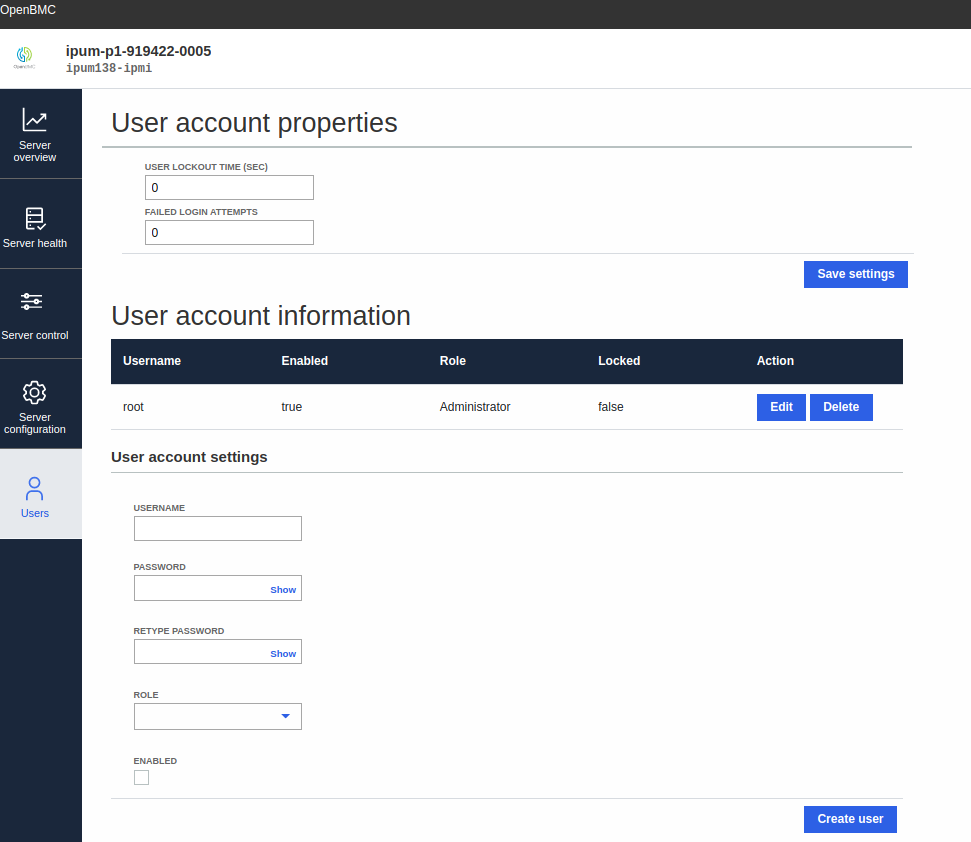
Task: Click the OpenBMC logo in header
Action: point(24,57)
